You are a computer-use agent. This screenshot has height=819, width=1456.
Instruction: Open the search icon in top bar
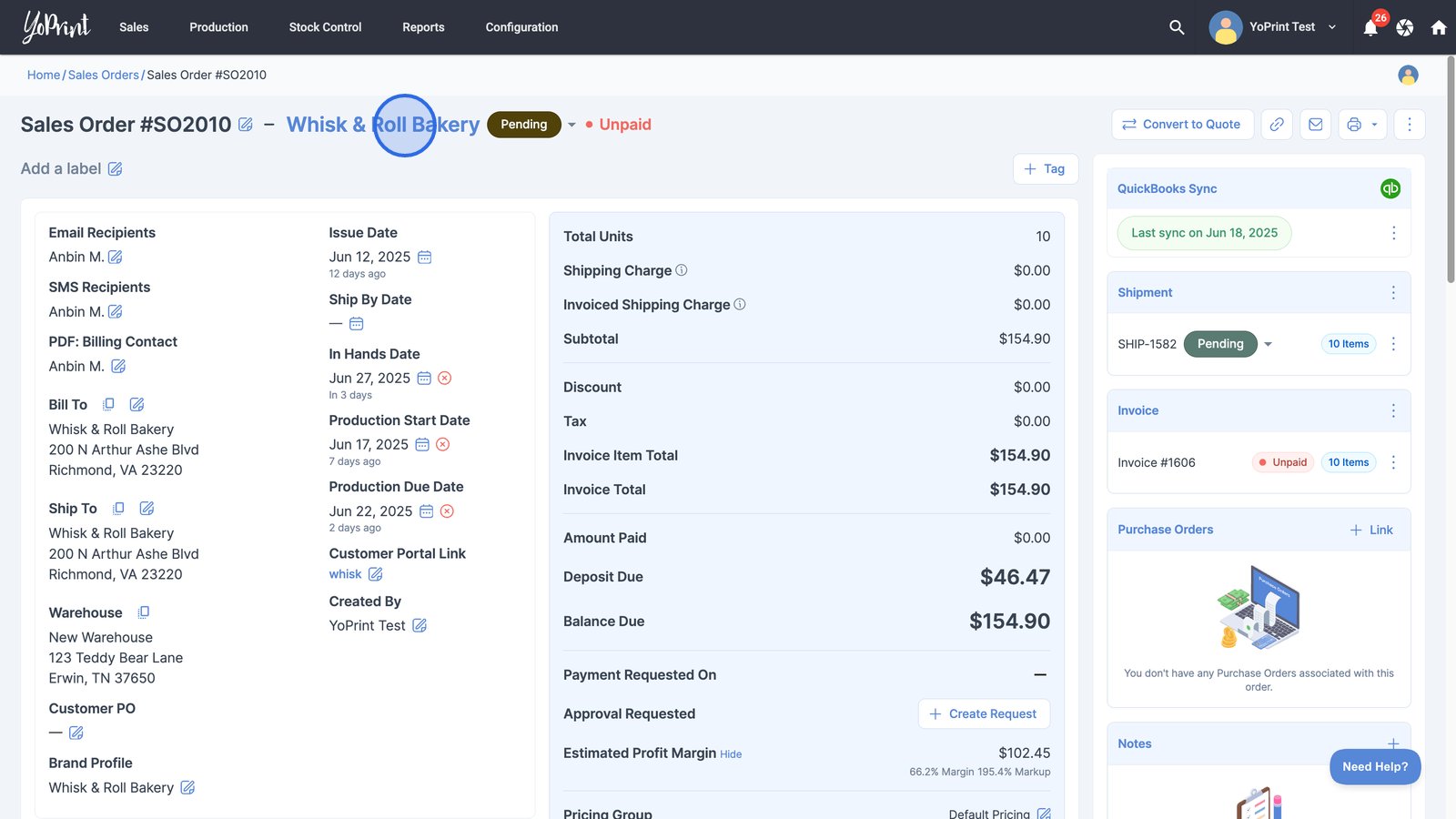[x=1177, y=27]
